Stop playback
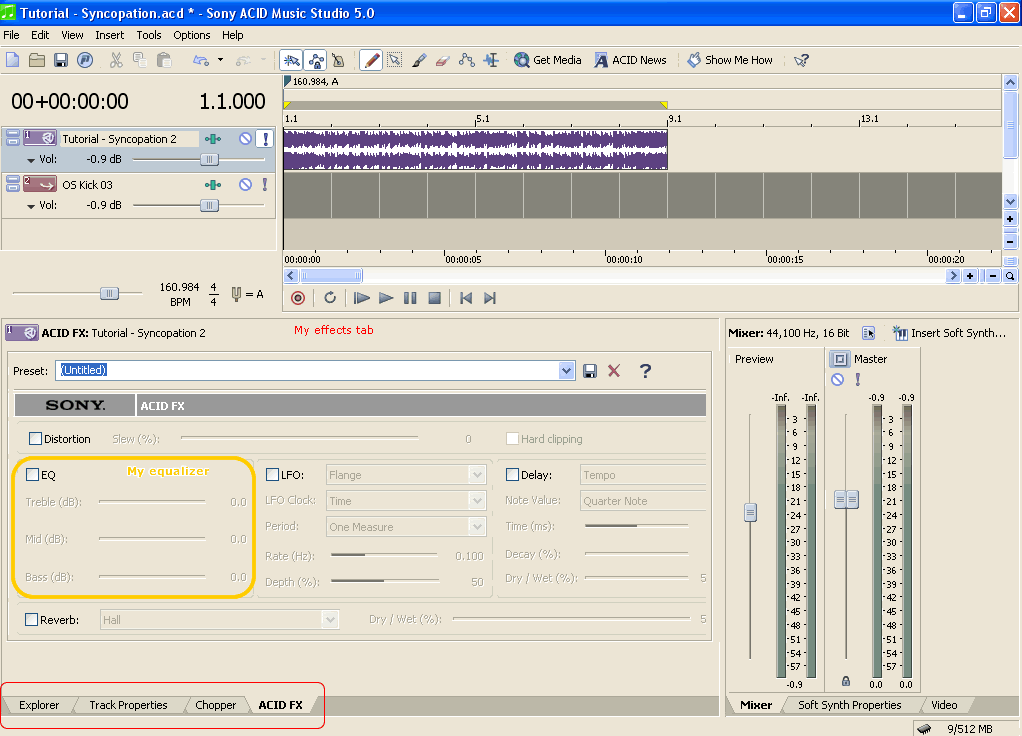 (x=435, y=298)
